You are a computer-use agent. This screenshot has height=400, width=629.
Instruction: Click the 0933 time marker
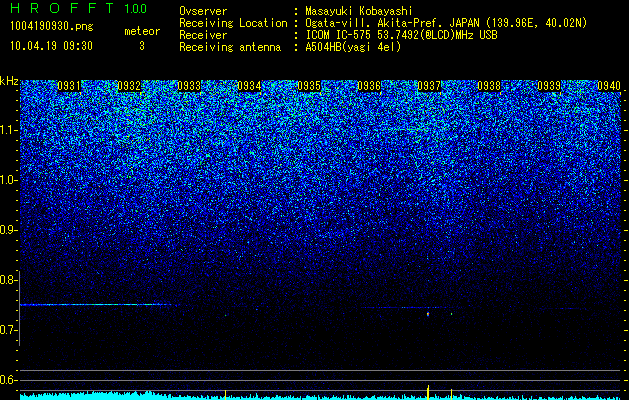click(189, 86)
